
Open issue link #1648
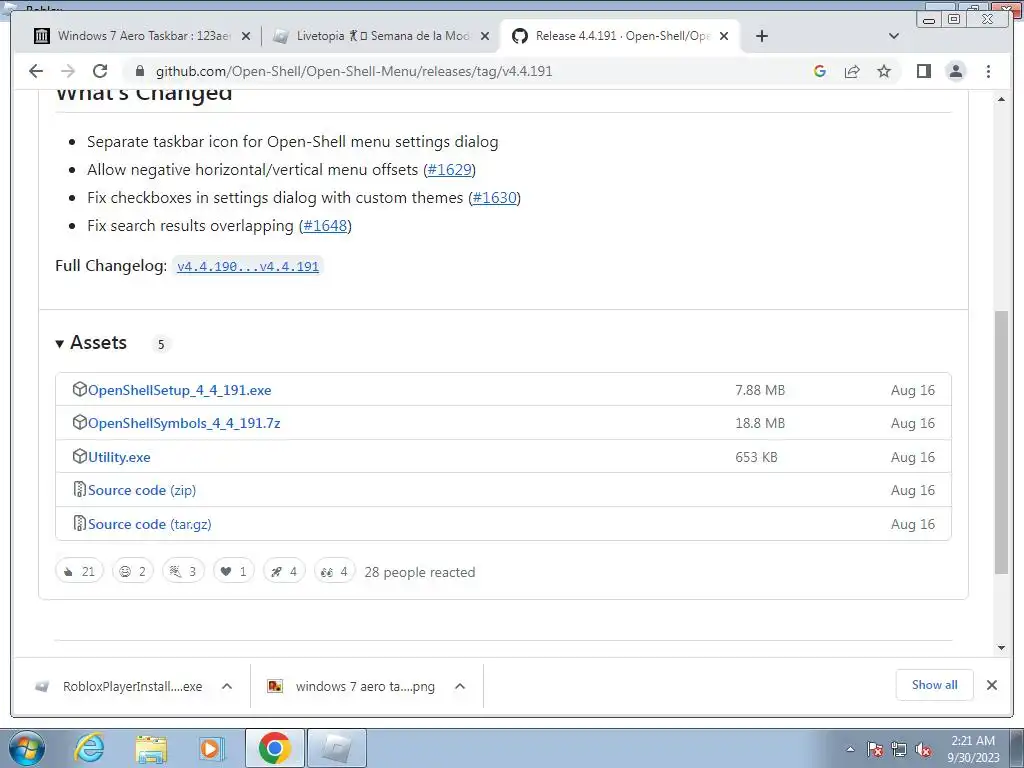click(325, 226)
